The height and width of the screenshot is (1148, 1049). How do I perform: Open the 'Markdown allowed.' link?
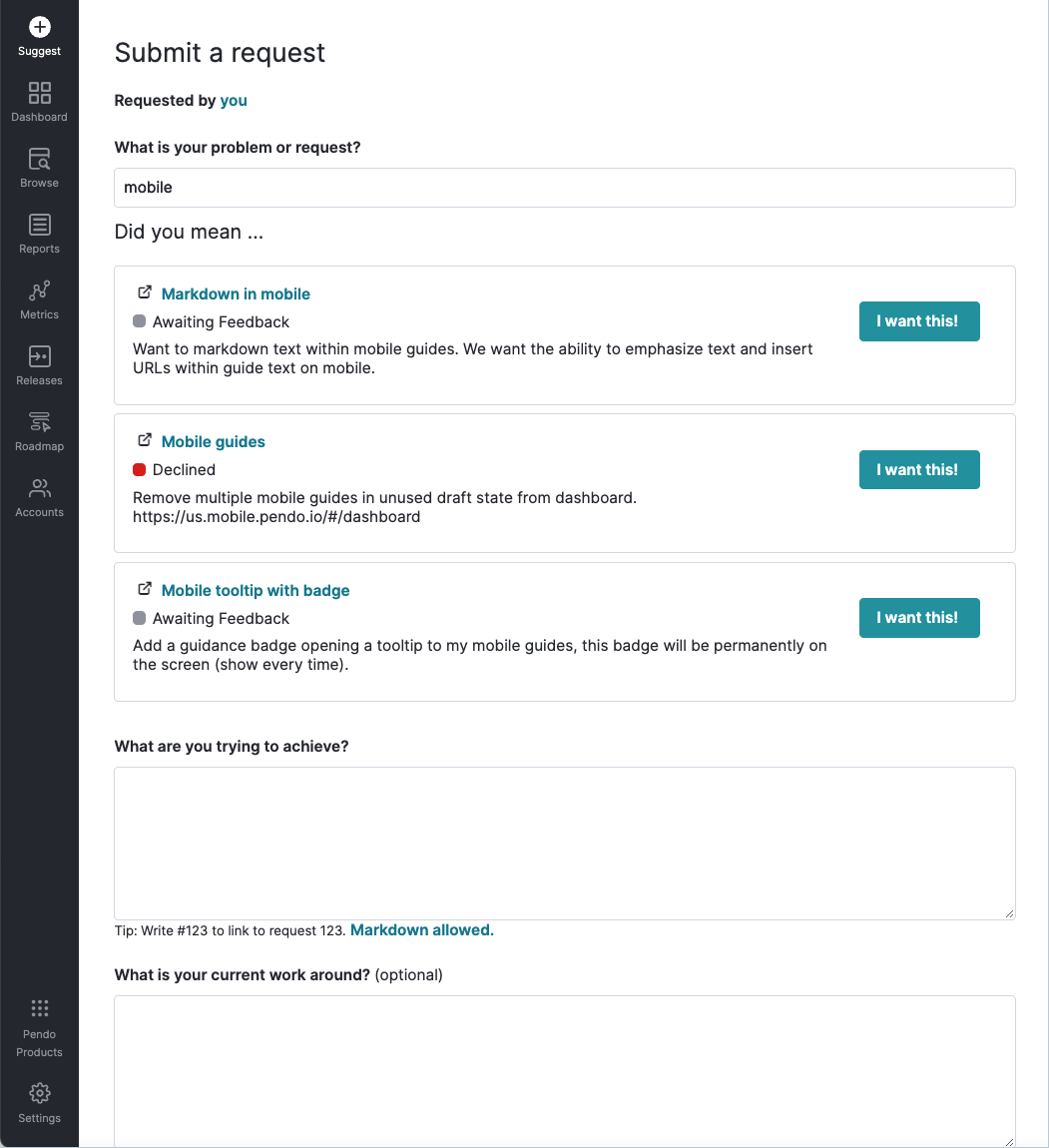(x=421, y=929)
